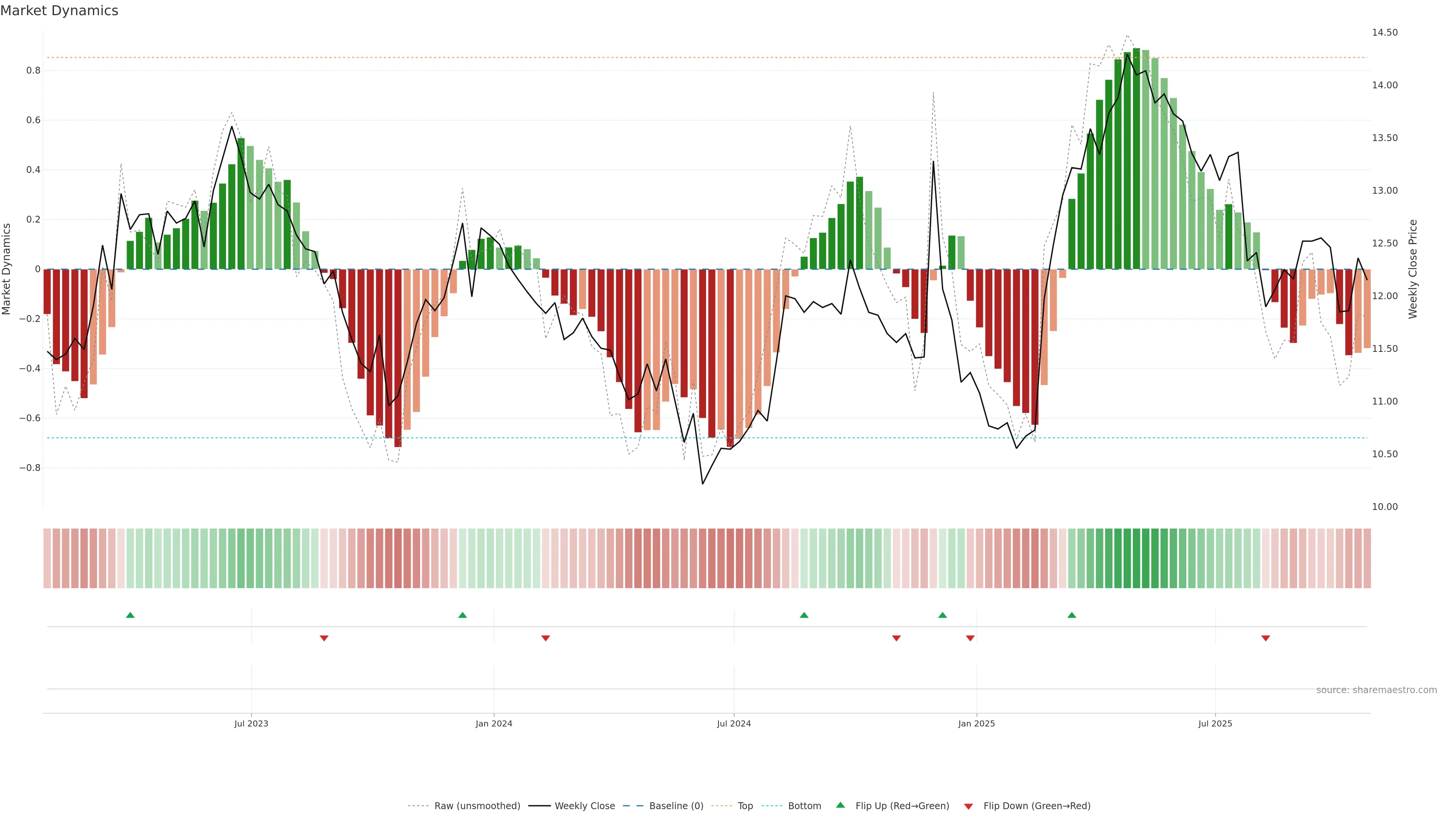
Task: Click the darkest green heatmap strip cell
Action: 1136,559
